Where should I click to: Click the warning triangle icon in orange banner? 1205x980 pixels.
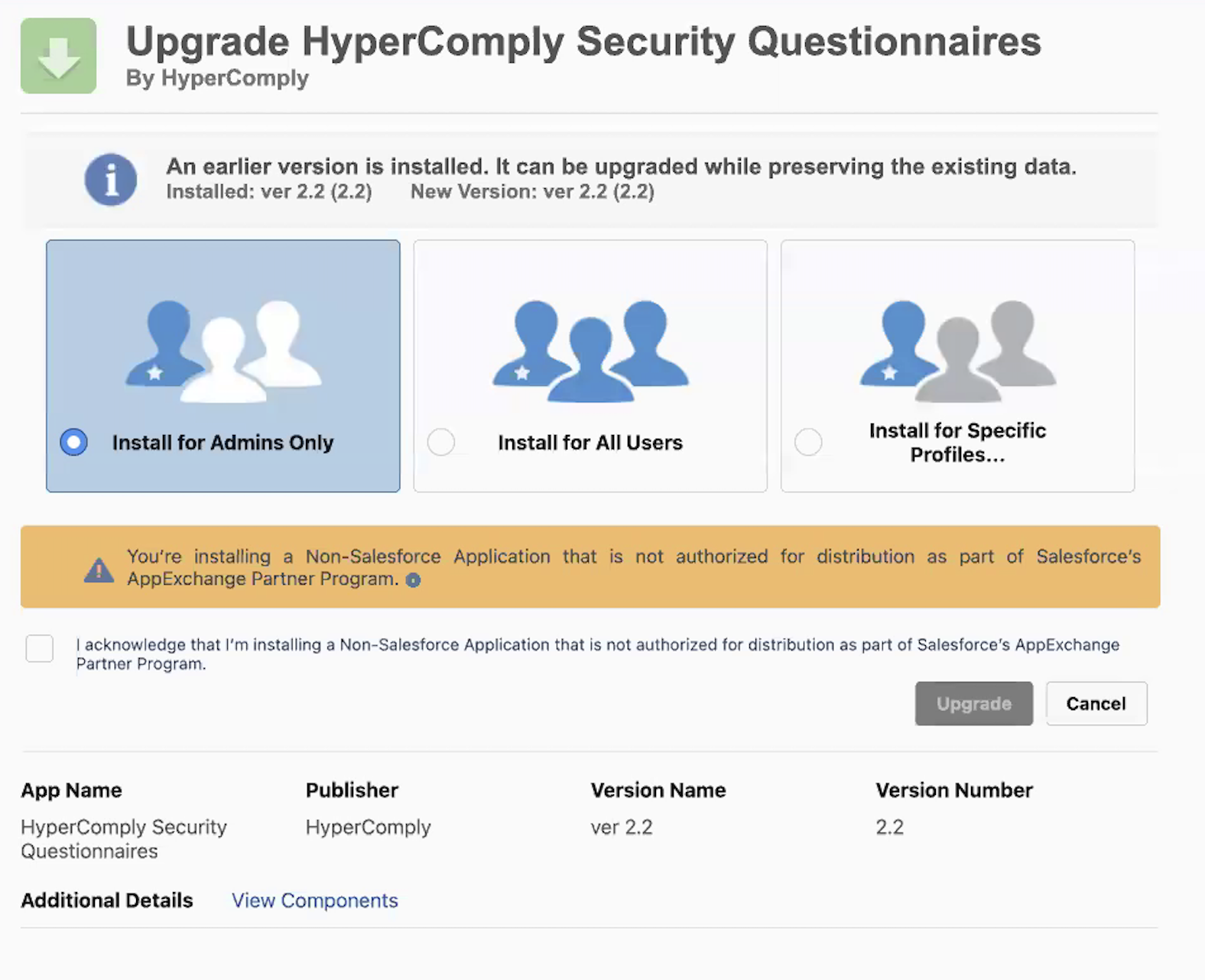pos(99,570)
